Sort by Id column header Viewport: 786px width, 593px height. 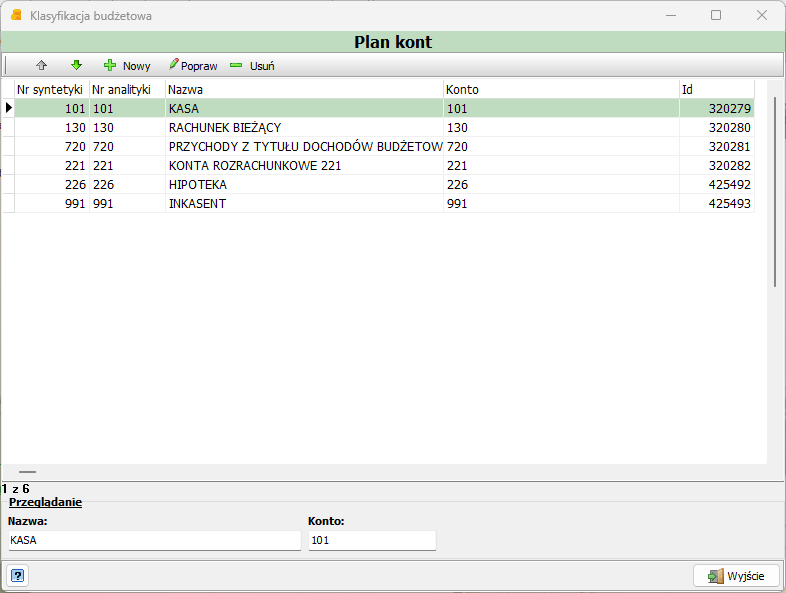[717, 89]
